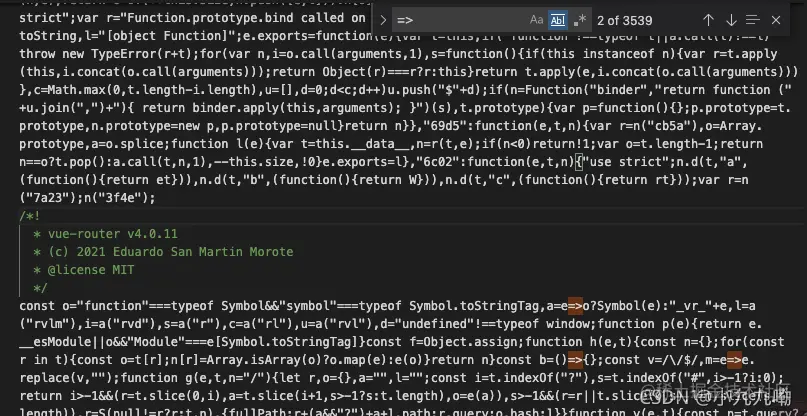The height and width of the screenshot is (416, 807).
Task: Click the "/*!" comment opening
Action: pos(30,216)
